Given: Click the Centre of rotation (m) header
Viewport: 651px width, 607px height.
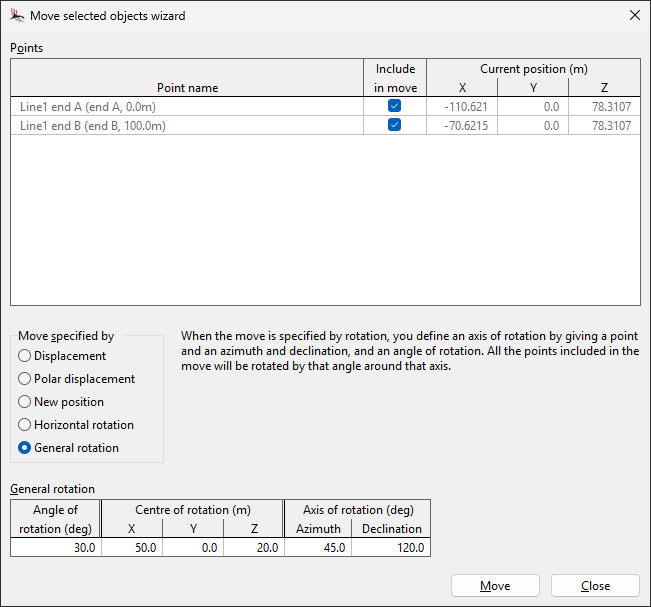Looking at the screenshot, I should pos(193,510).
